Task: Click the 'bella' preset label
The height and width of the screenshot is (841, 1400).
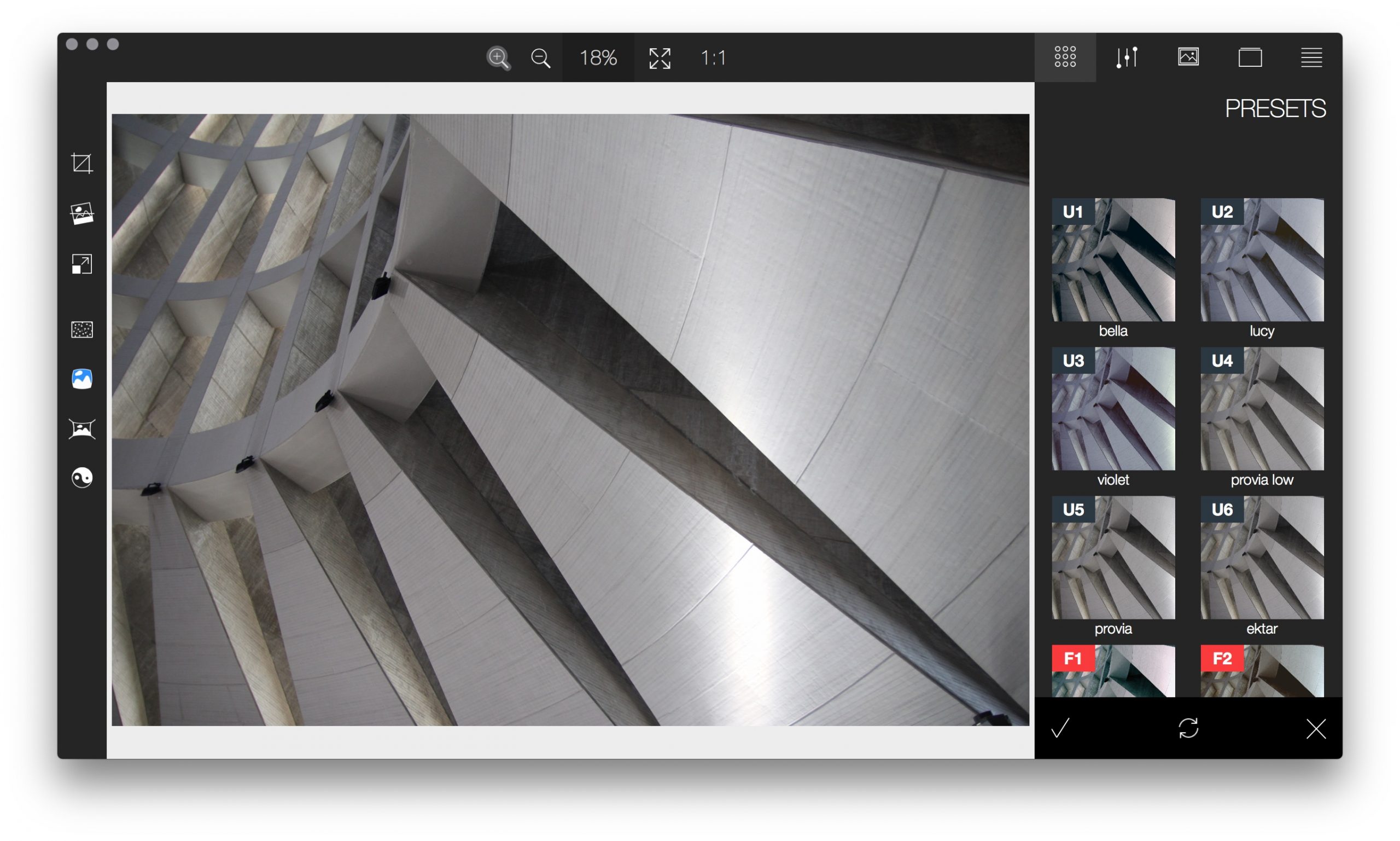Action: point(1113,331)
